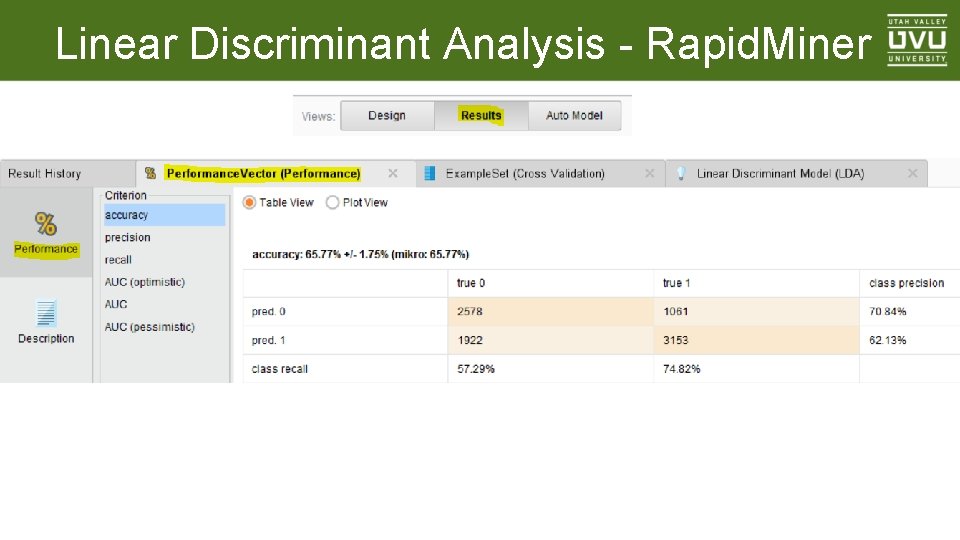960x540 pixels.
Task: Click the 70.84% class precision cell
Action: coord(909,312)
